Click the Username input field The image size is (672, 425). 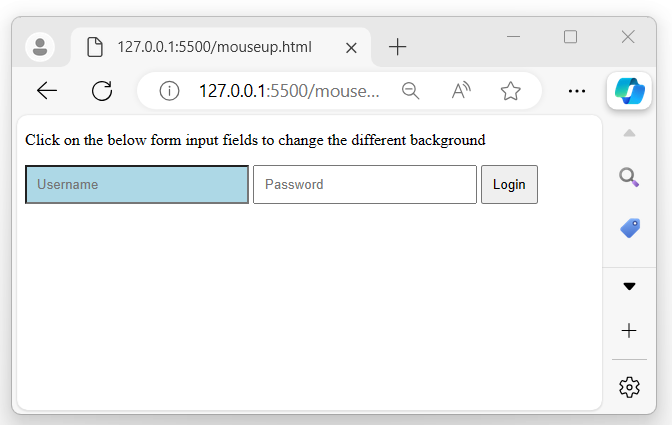137,185
